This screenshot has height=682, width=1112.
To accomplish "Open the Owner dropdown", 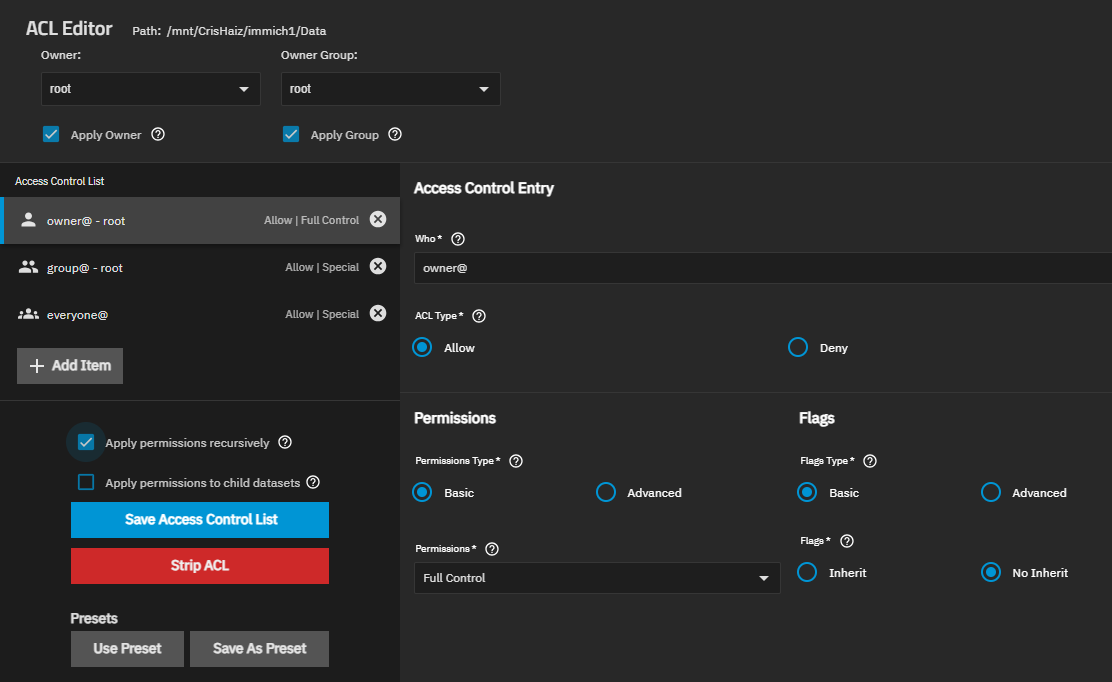I will 150,89.
